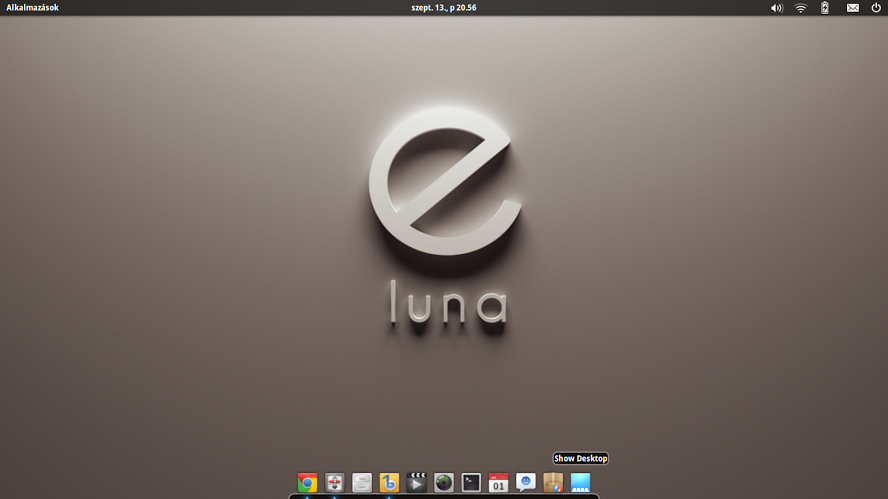Open the Alkalmazások applications menu
The height and width of the screenshot is (499, 888).
point(32,7)
